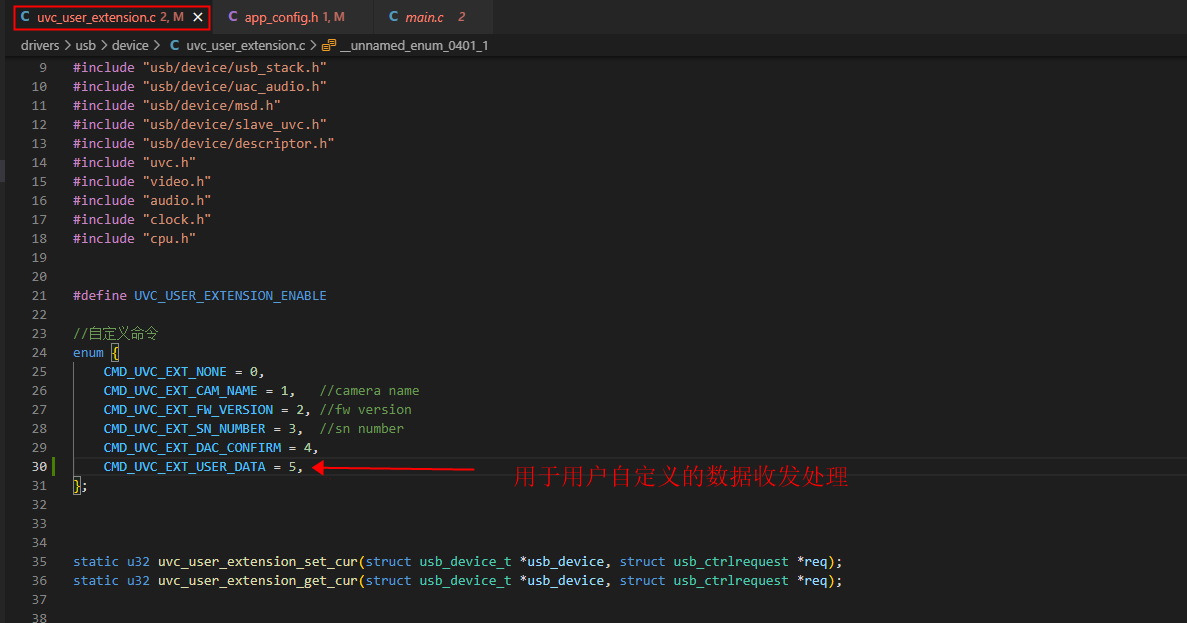This screenshot has width=1187, height=623.
Task: Click the UVC_USER_EXTENSION_ENABLE macro name
Action: tap(230, 295)
